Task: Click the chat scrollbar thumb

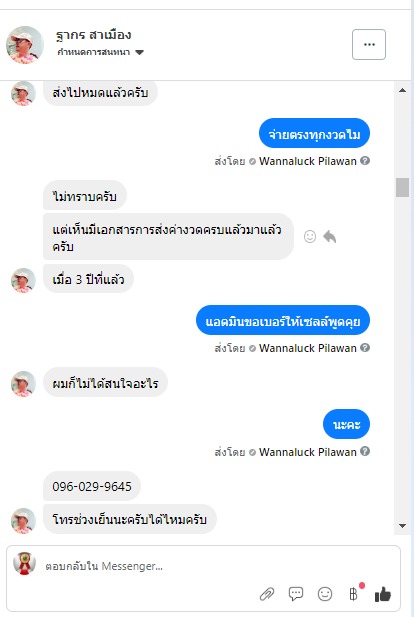Action: pos(402,187)
